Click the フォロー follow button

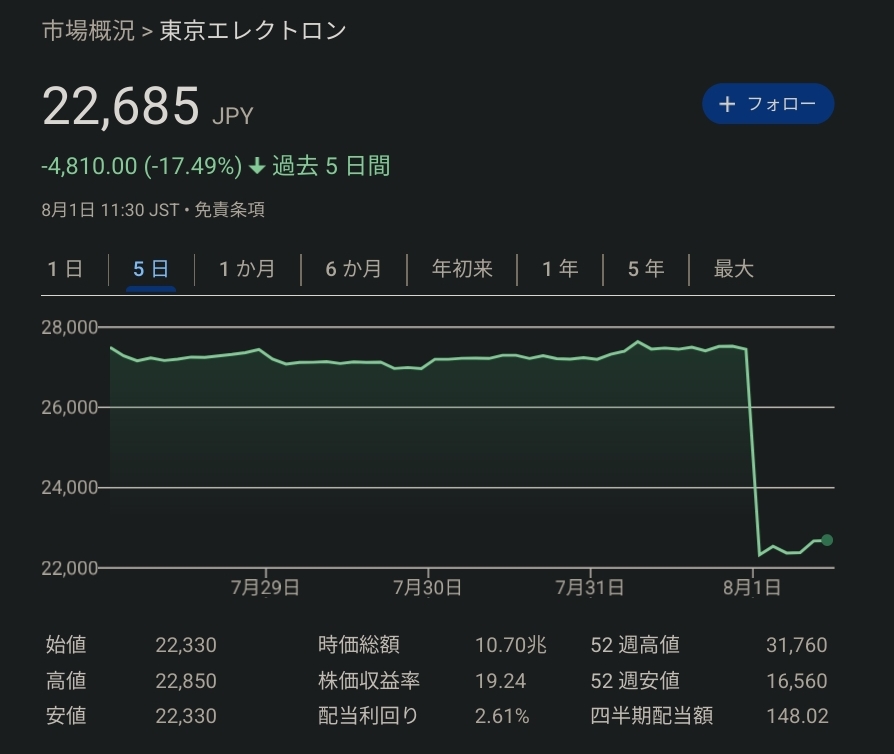point(768,104)
